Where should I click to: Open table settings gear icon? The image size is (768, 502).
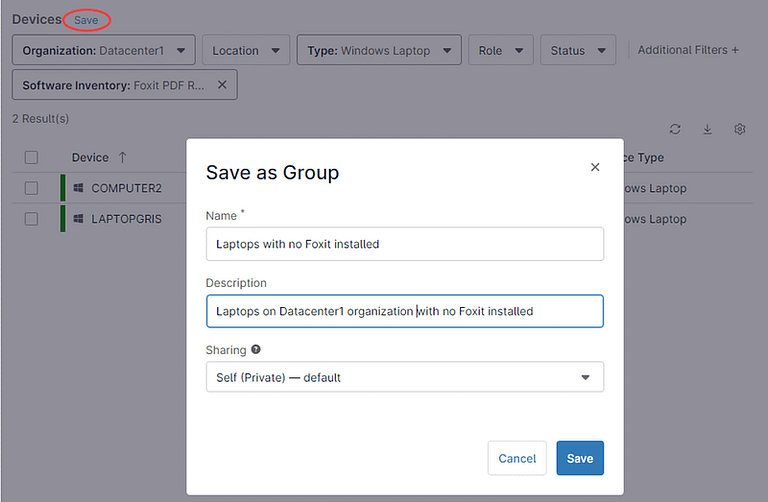pos(740,130)
